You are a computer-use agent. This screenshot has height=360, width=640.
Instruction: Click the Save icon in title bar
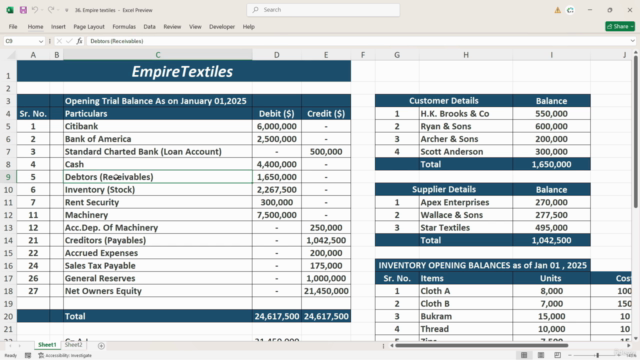pos(23,10)
